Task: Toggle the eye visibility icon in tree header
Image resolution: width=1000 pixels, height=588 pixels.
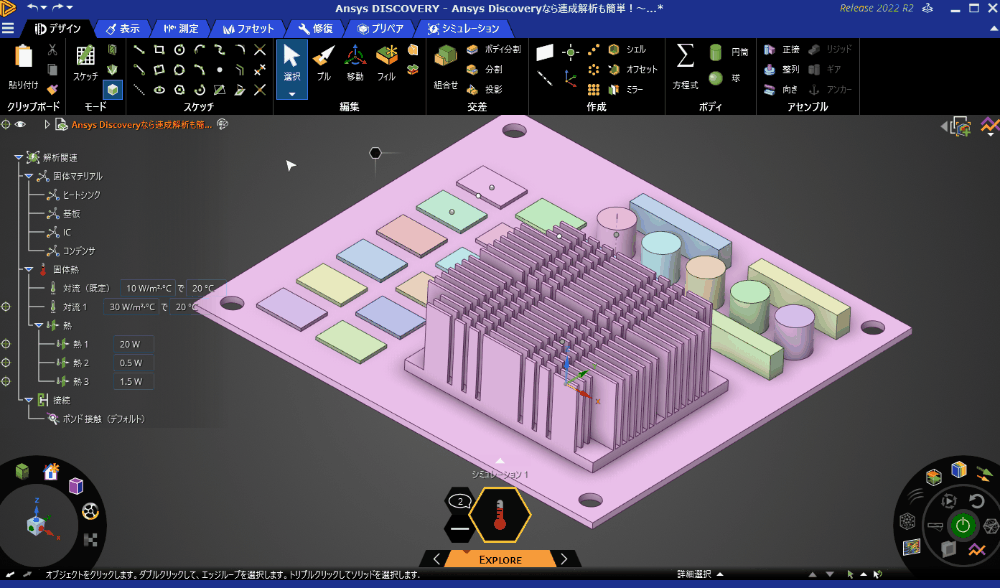Action: [20, 124]
